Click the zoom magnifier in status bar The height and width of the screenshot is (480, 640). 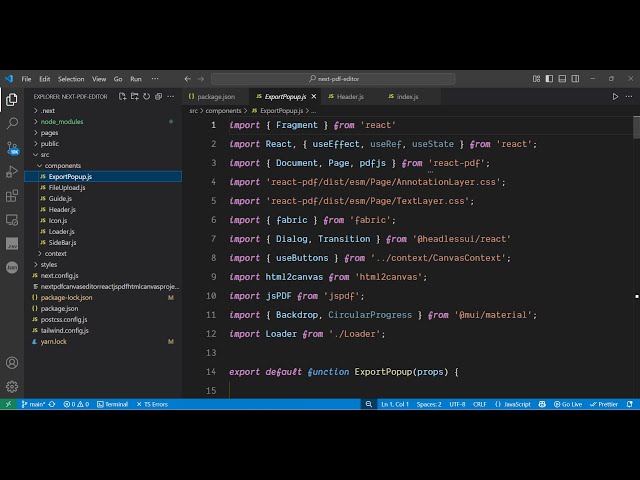point(369,404)
